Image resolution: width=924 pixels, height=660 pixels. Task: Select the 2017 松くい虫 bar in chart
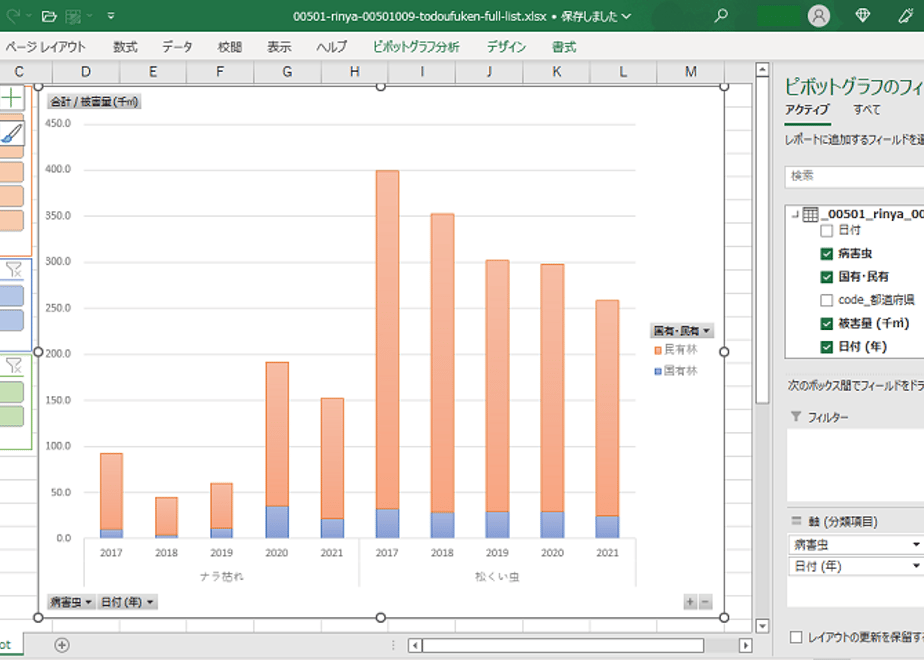coord(387,354)
